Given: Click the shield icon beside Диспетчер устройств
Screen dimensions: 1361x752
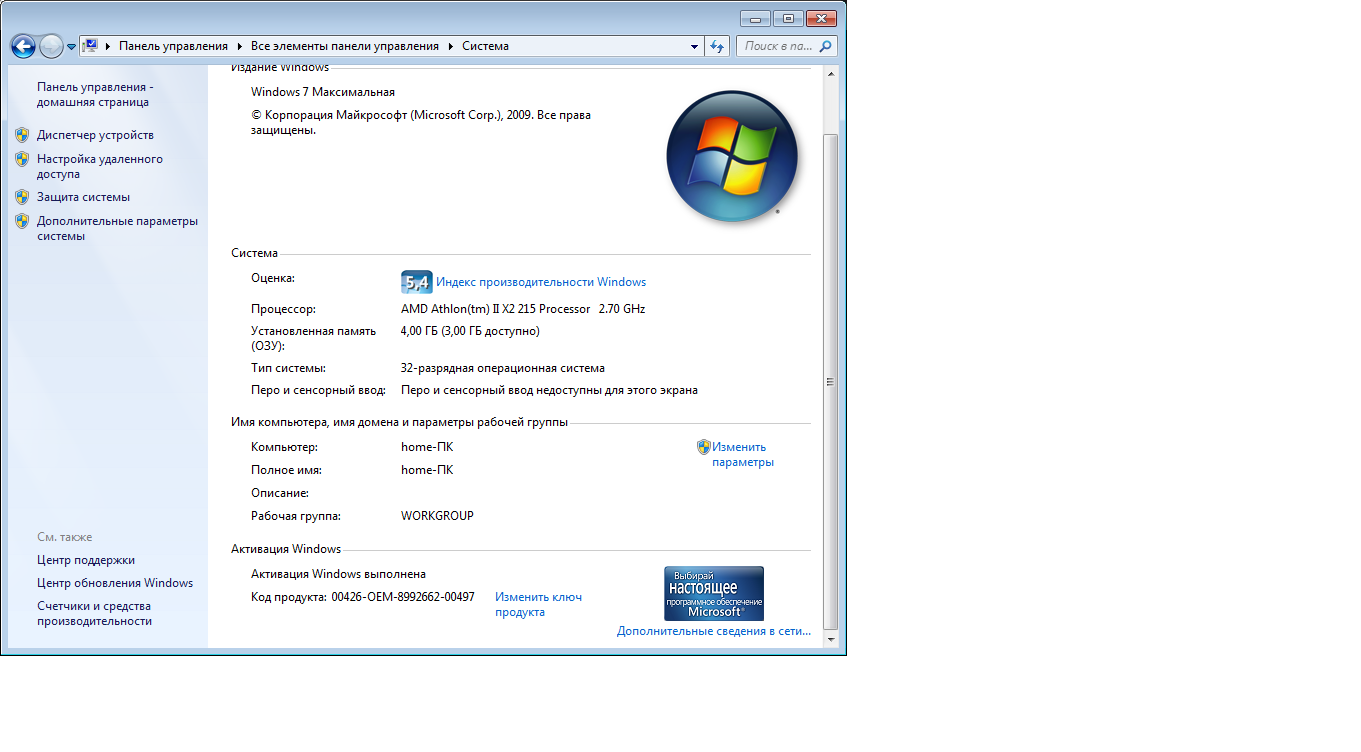Looking at the screenshot, I should coord(22,135).
